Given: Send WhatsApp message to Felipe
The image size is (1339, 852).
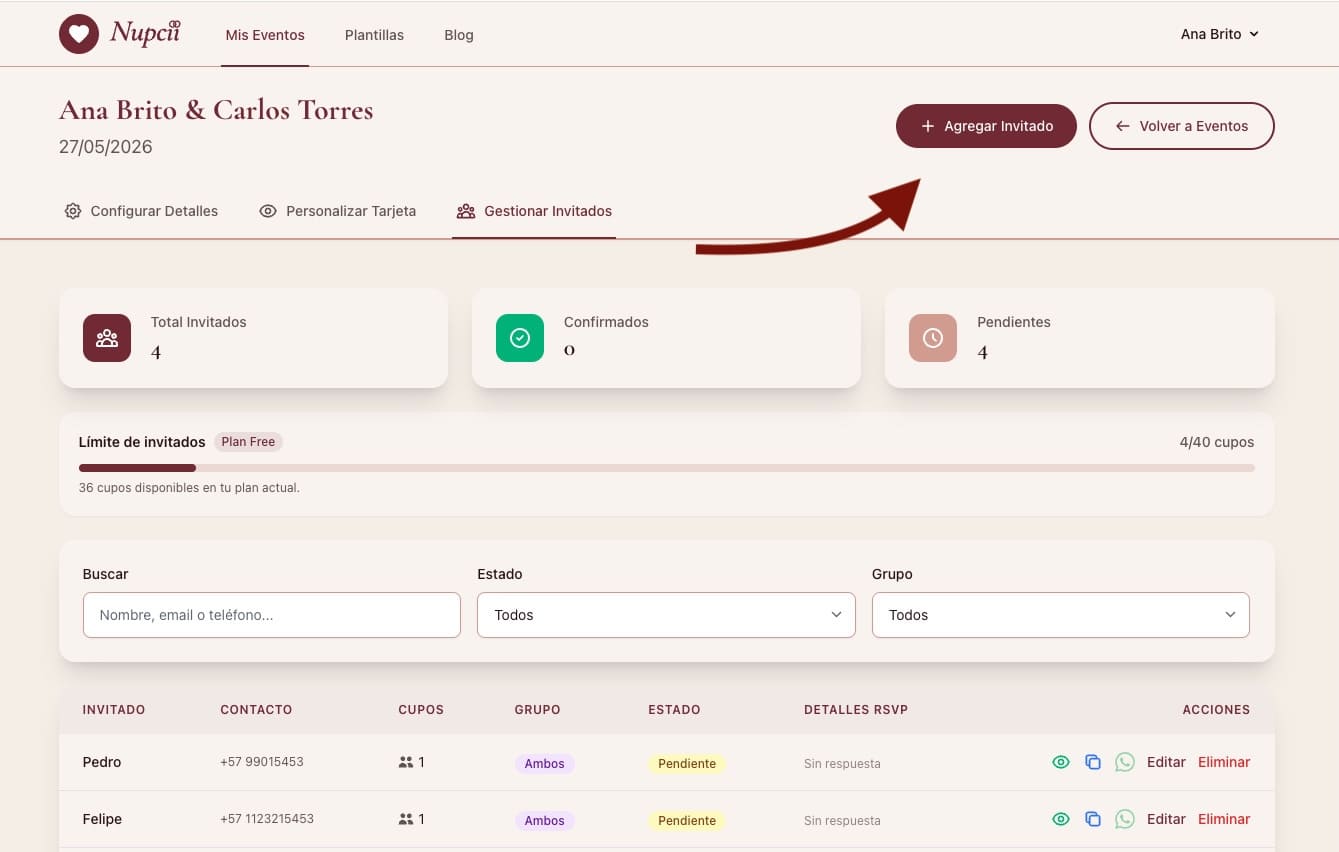Looking at the screenshot, I should [1125, 819].
